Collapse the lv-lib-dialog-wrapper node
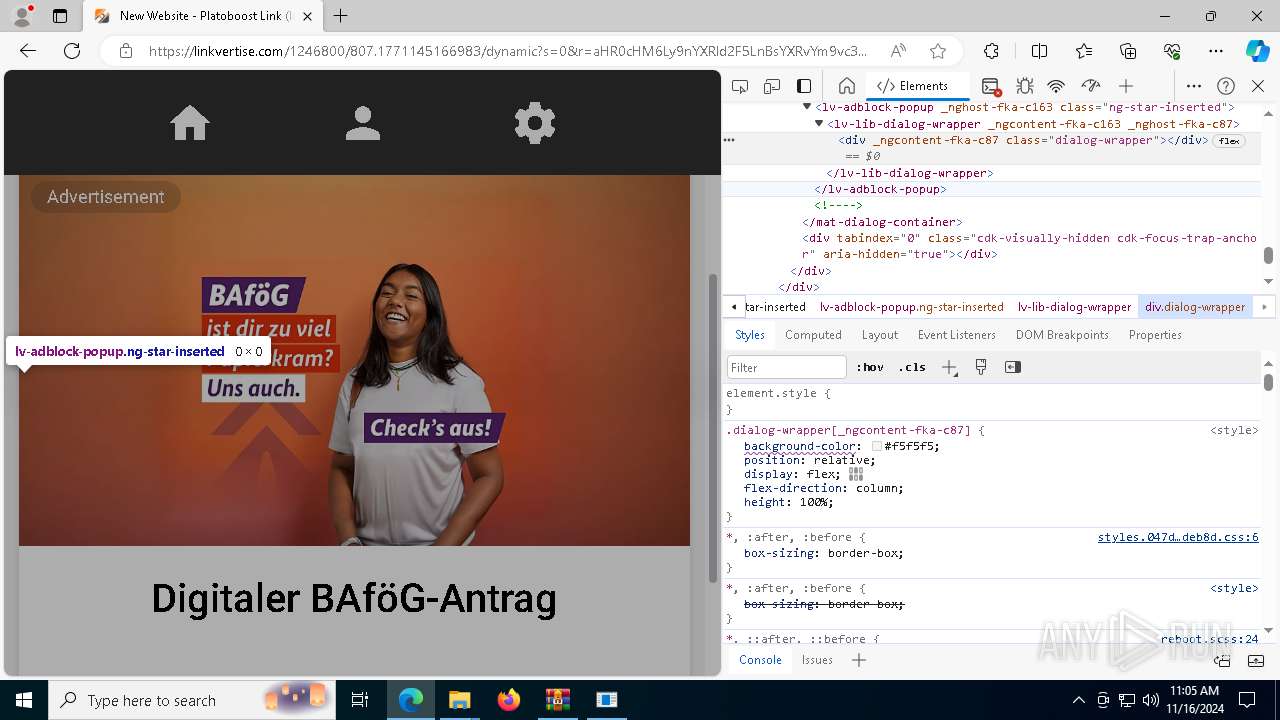This screenshot has height=720, width=1280. [819, 124]
